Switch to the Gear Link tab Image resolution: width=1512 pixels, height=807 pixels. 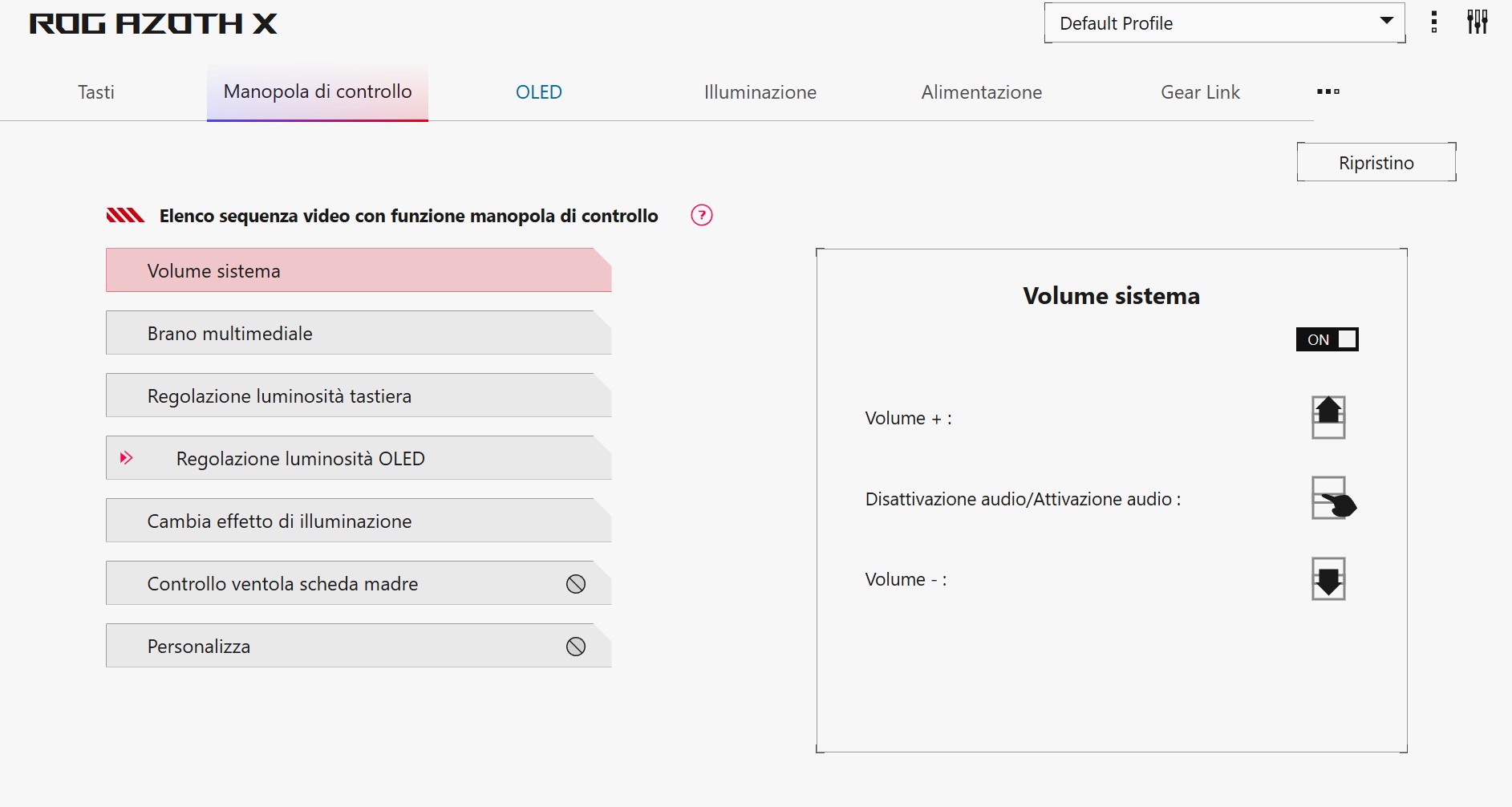point(1201,92)
